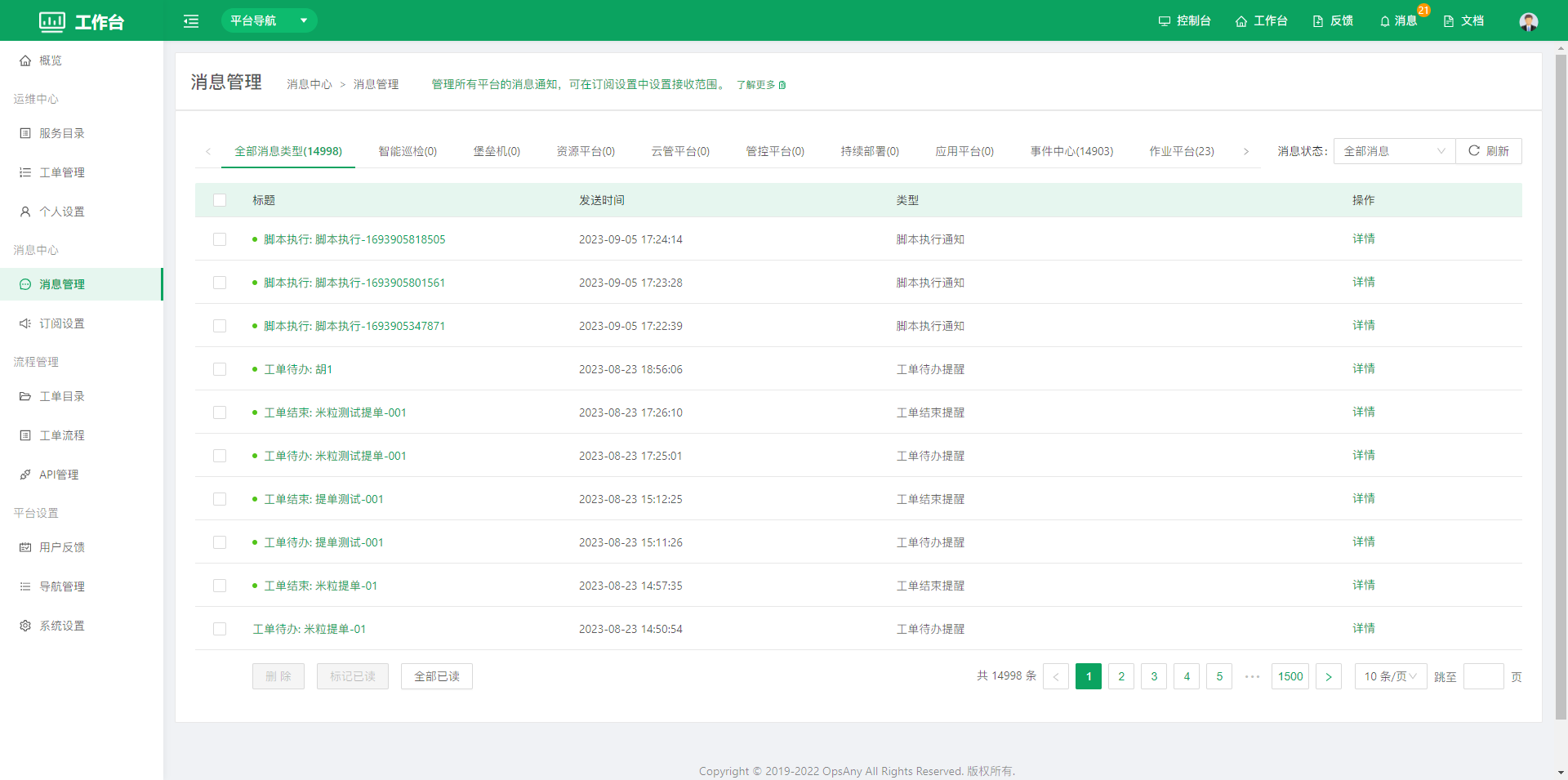1568x780 pixels.
Task: Toggle the select-all checkbox in table header
Action: pyautogui.click(x=220, y=200)
